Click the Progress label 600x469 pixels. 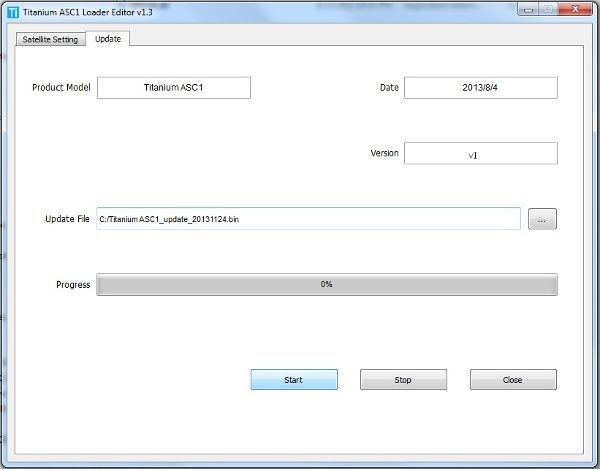pyautogui.click(x=73, y=285)
